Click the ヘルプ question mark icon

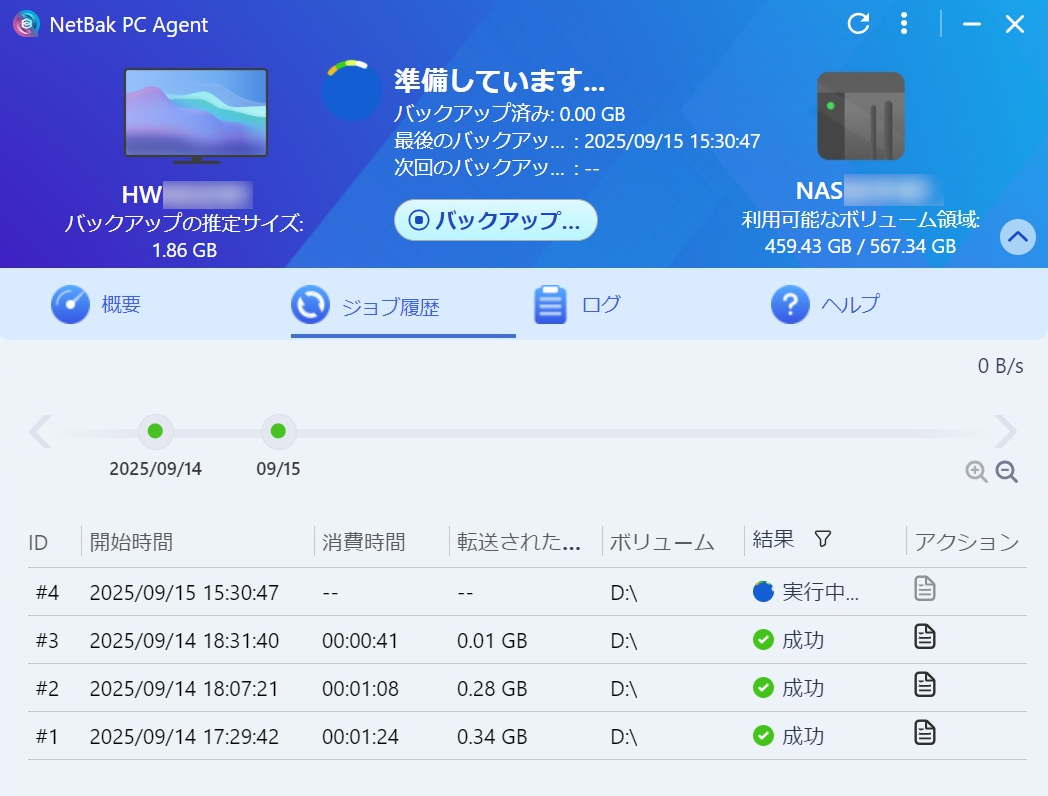(x=790, y=305)
